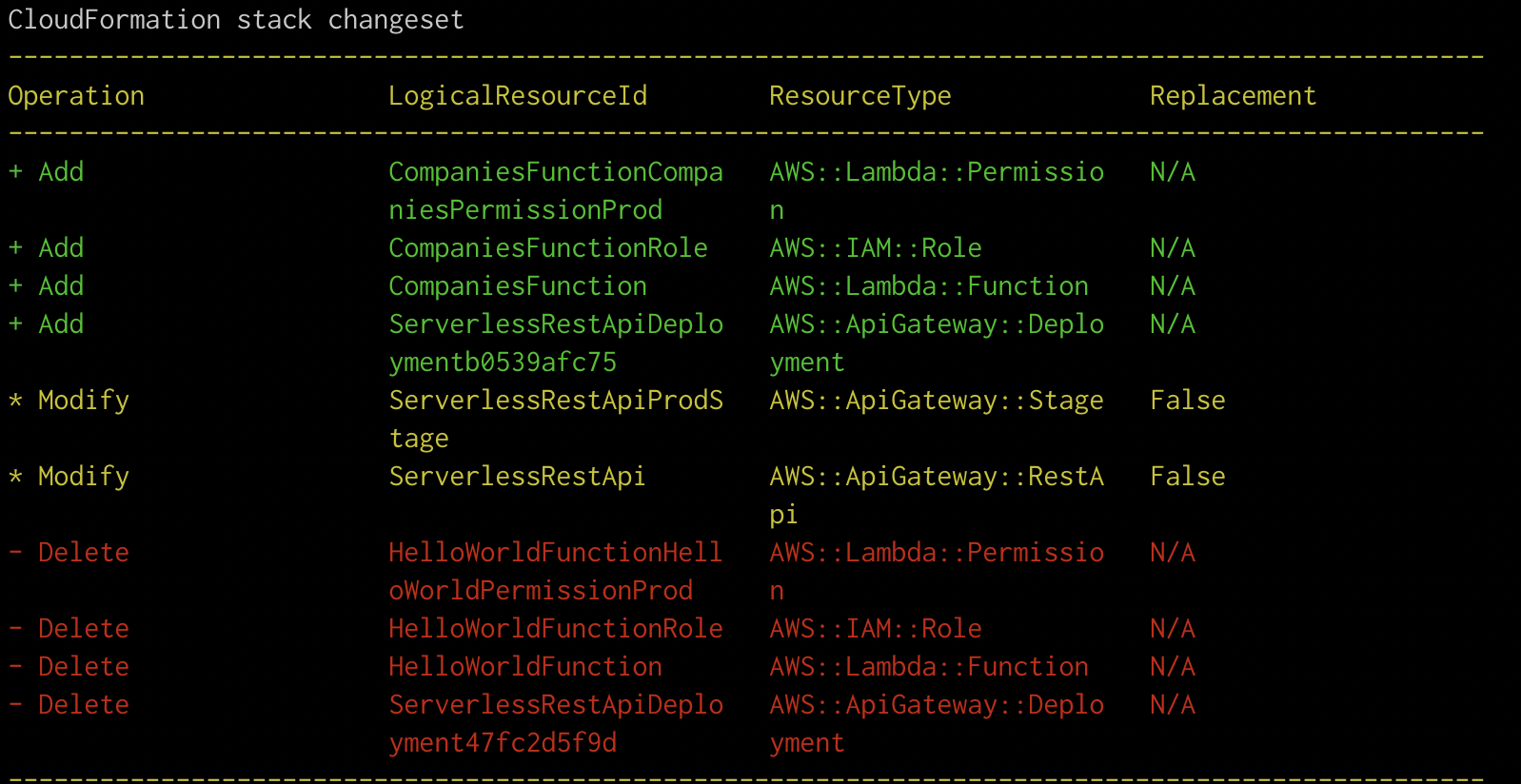Screen dimensions: 1521x784
Task: Click the ResourceType column header
Action: point(860,96)
